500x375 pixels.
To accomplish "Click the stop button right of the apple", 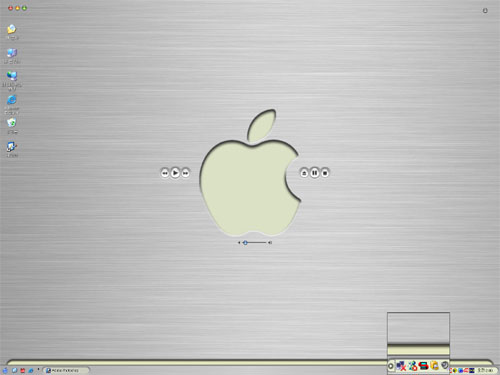I will [325, 173].
